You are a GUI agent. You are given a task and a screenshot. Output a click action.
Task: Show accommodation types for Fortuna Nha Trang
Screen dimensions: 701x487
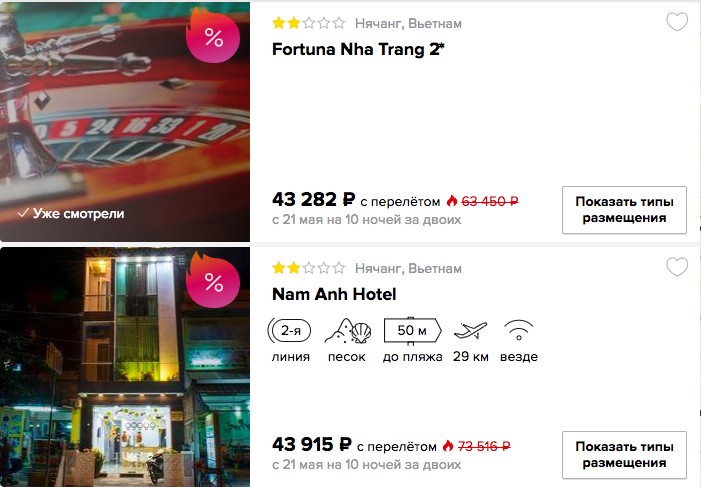click(624, 210)
